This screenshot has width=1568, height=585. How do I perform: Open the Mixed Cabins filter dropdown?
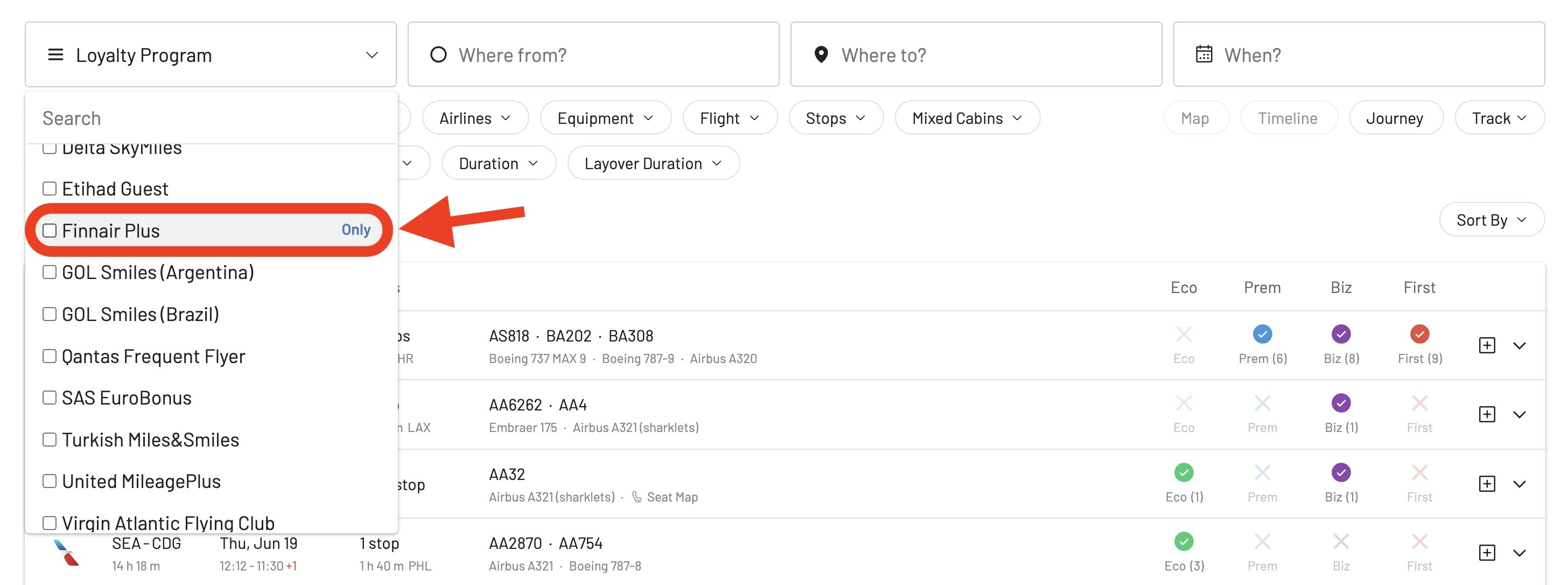(967, 118)
